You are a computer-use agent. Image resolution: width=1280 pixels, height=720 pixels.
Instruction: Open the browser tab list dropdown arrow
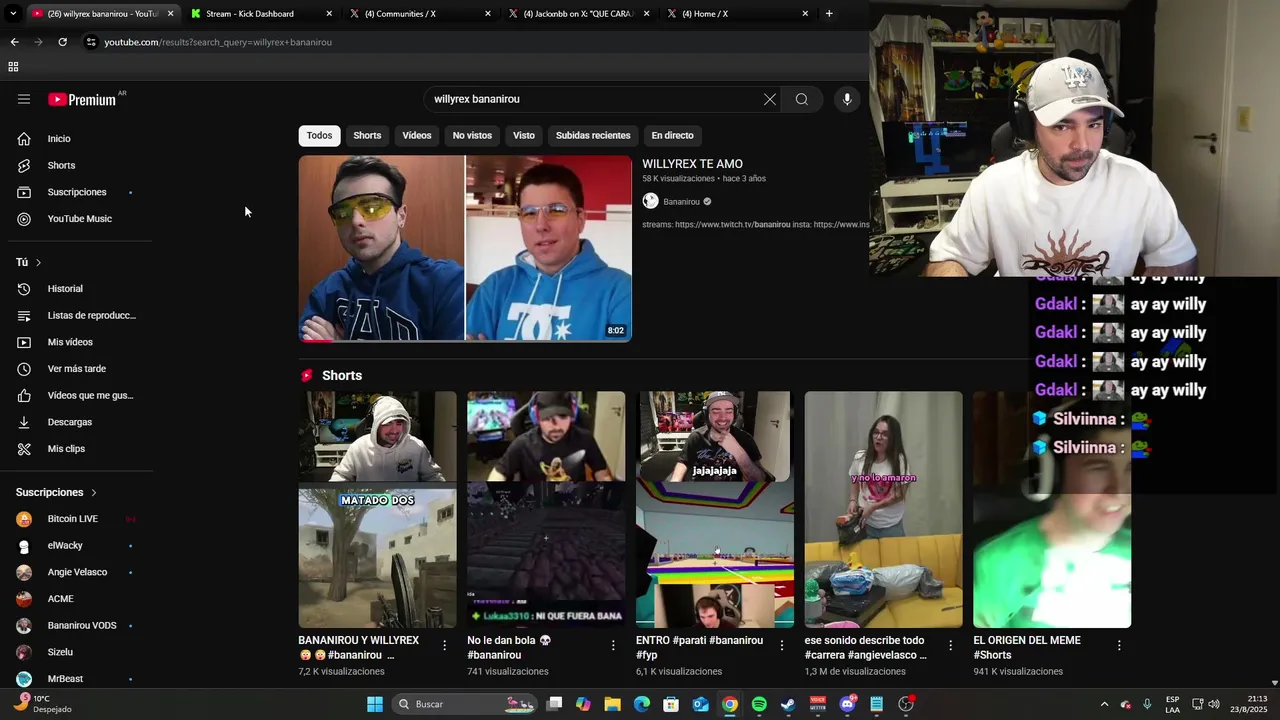tap(12, 14)
